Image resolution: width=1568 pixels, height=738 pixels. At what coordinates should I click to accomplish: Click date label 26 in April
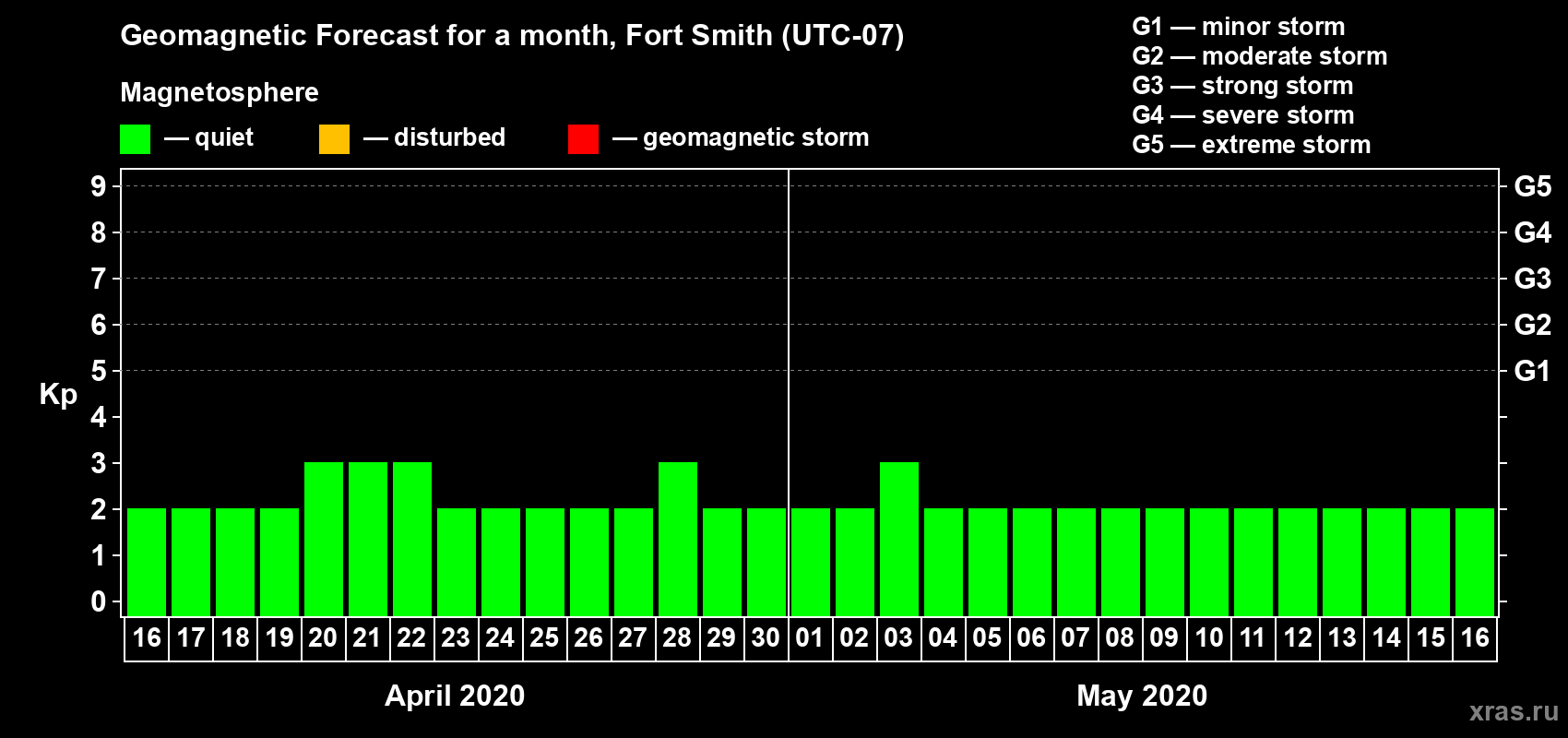[x=588, y=637]
